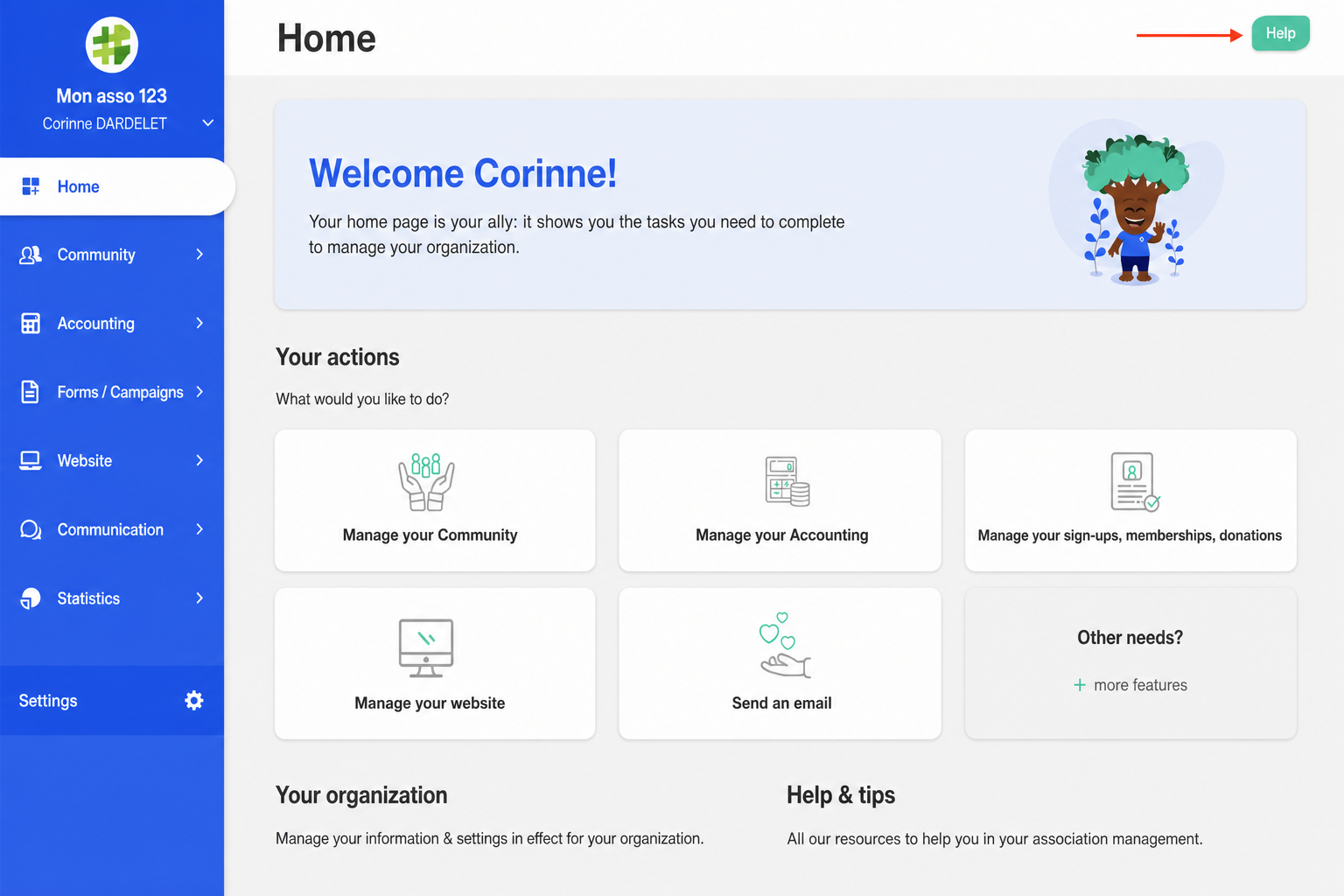Expand the Corinne DARDELET account dropdown
The width and height of the screenshot is (1344, 896).
pos(207,123)
